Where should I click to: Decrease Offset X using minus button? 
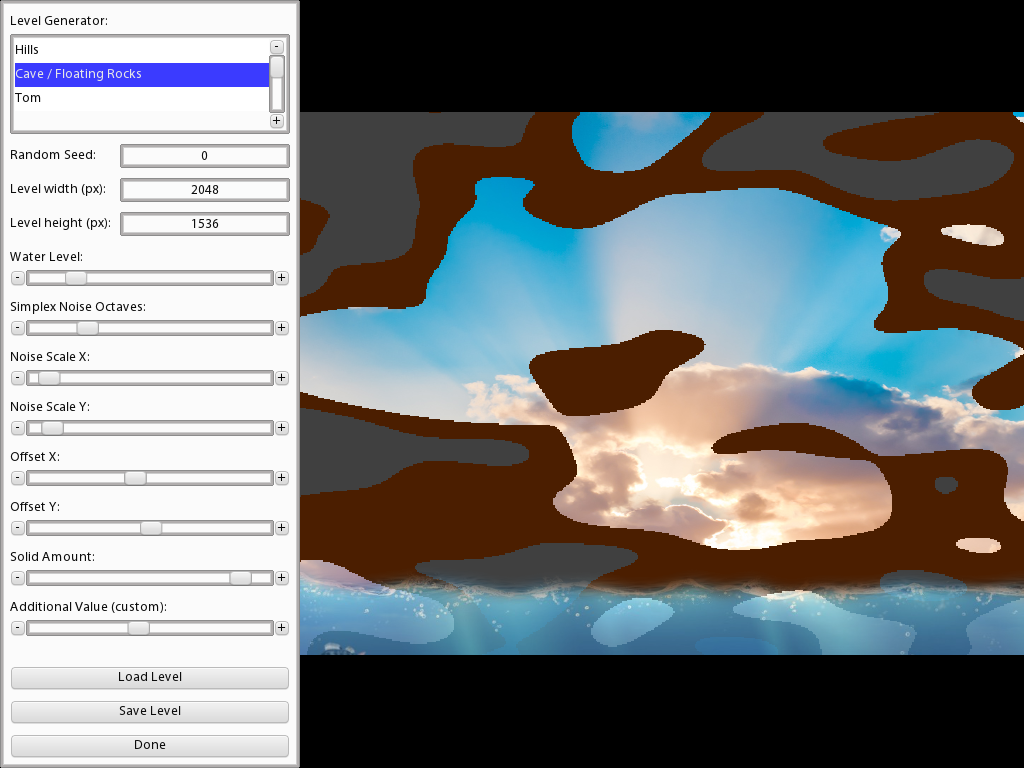17,478
